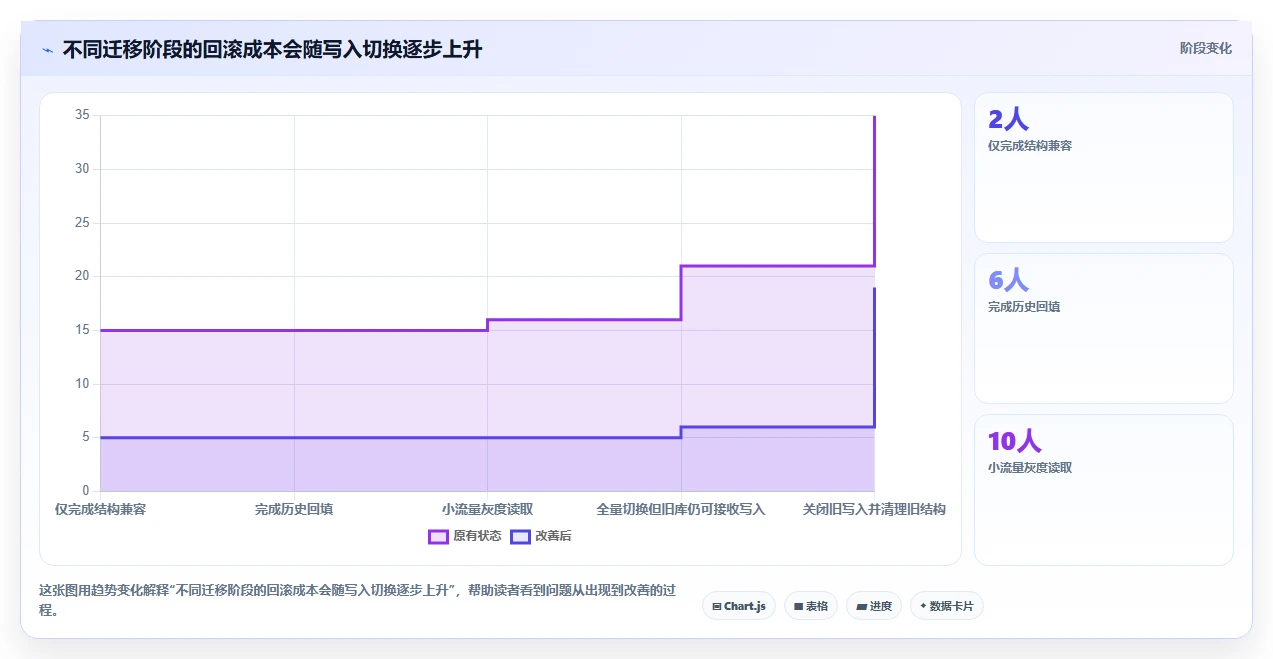The width and height of the screenshot is (1273, 659).
Task: Open the 2人 仅完成结构兼容 data card
Action: pyautogui.click(x=1104, y=168)
